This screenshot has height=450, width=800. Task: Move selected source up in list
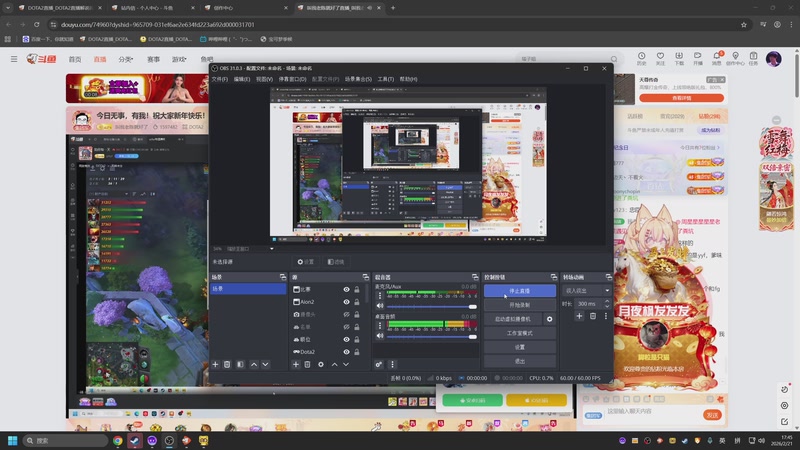coord(334,364)
